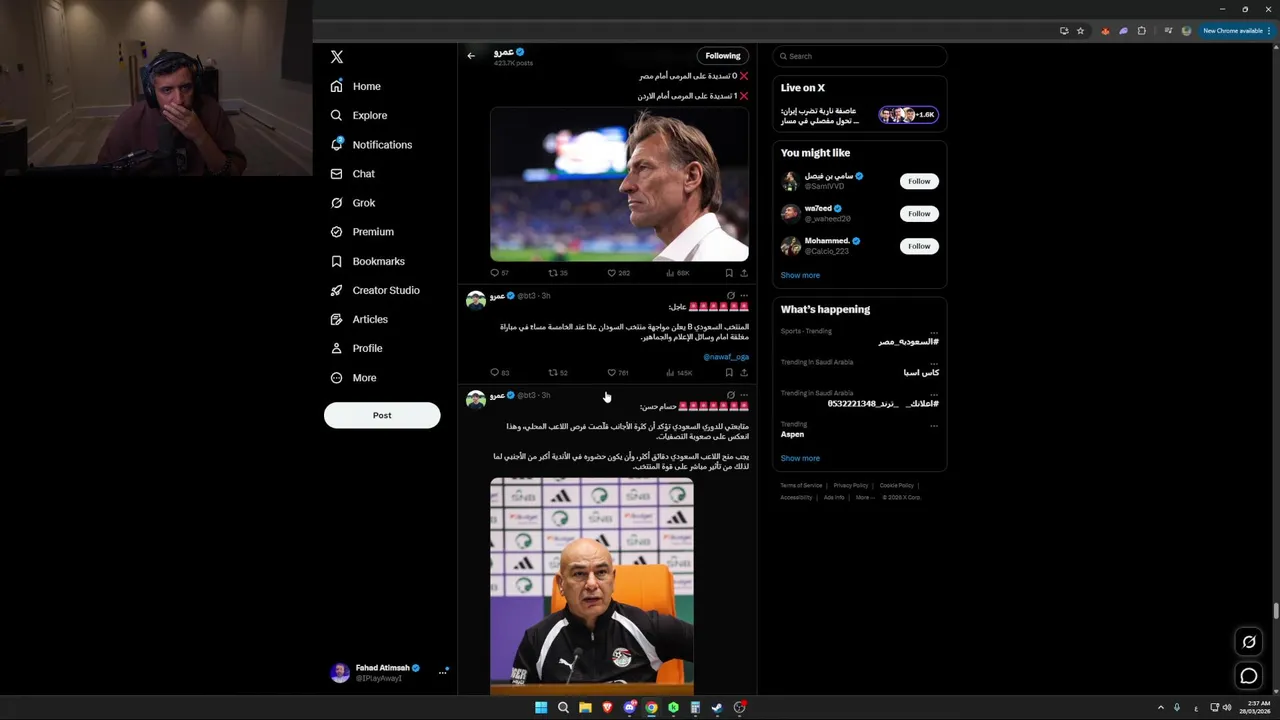Click the back arrow in profile header
Screen dimensions: 1280x720
(x=471, y=56)
